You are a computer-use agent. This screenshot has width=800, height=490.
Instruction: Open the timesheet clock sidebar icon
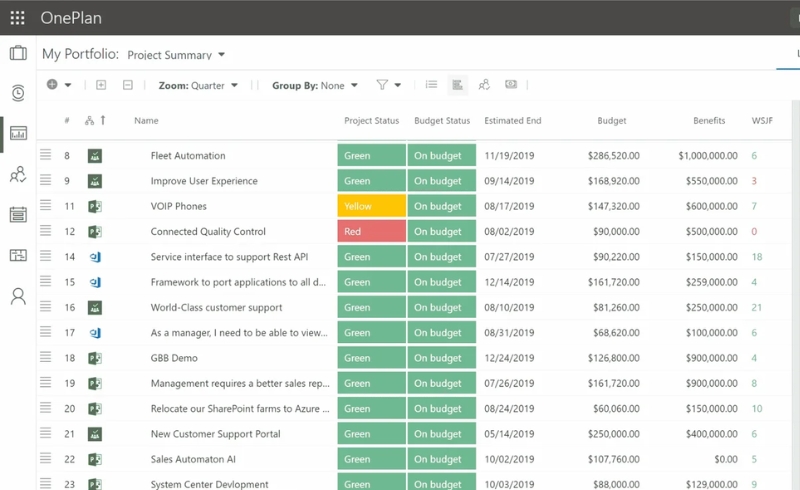(18, 93)
